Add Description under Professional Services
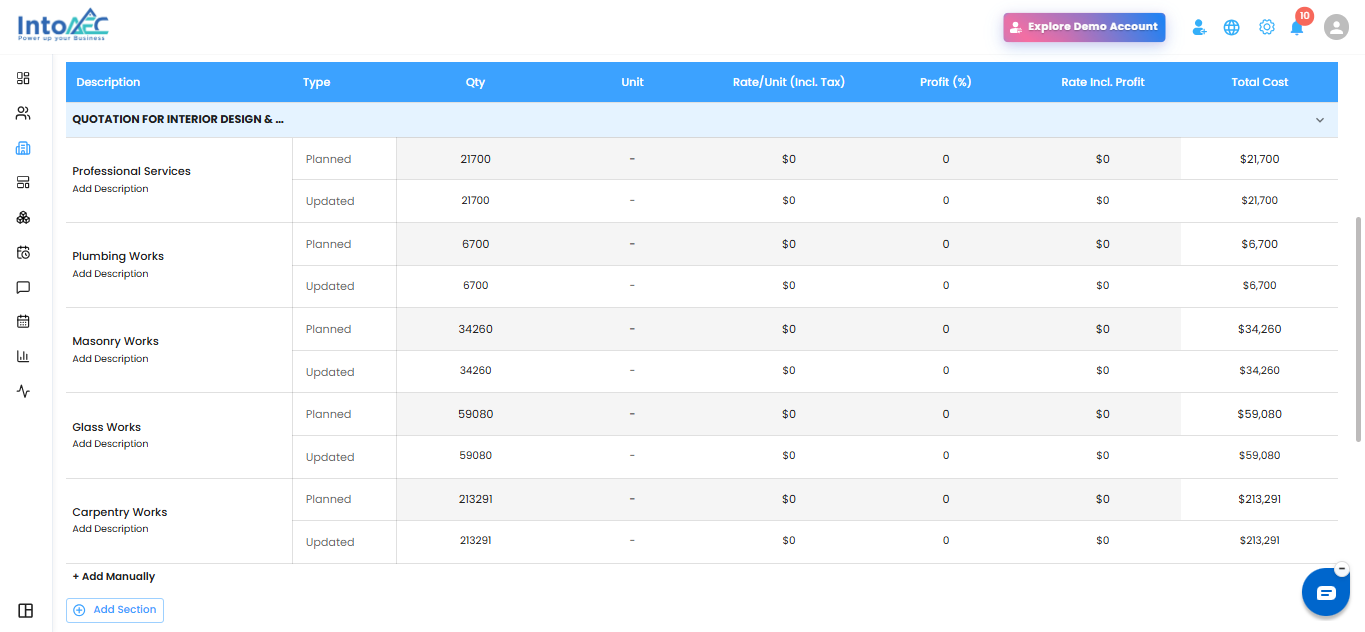 (x=110, y=189)
